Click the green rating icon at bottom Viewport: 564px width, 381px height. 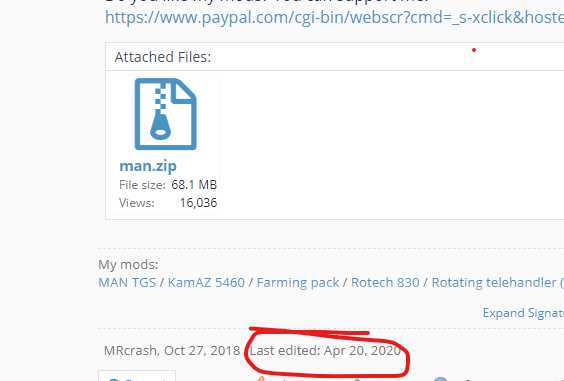[x=357, y=379]
